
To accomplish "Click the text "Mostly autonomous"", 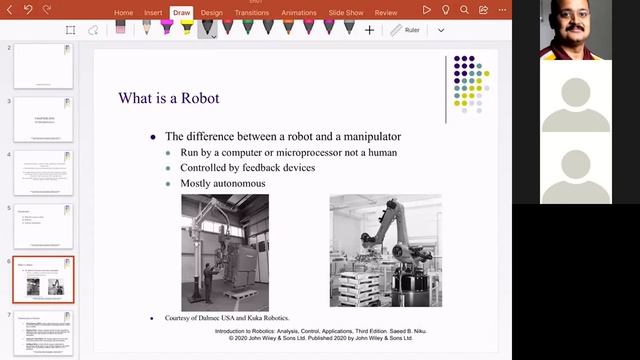I will [x=223, y=183].
